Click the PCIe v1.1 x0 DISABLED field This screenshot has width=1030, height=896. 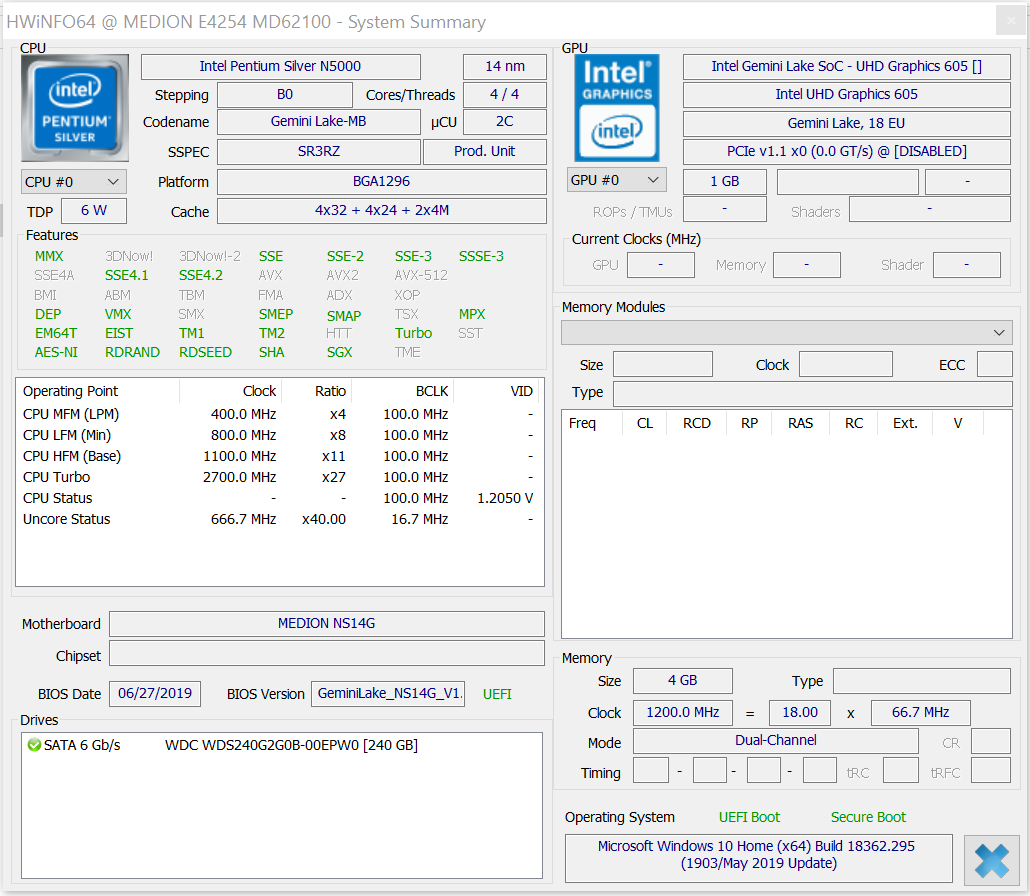pos(847,152)
